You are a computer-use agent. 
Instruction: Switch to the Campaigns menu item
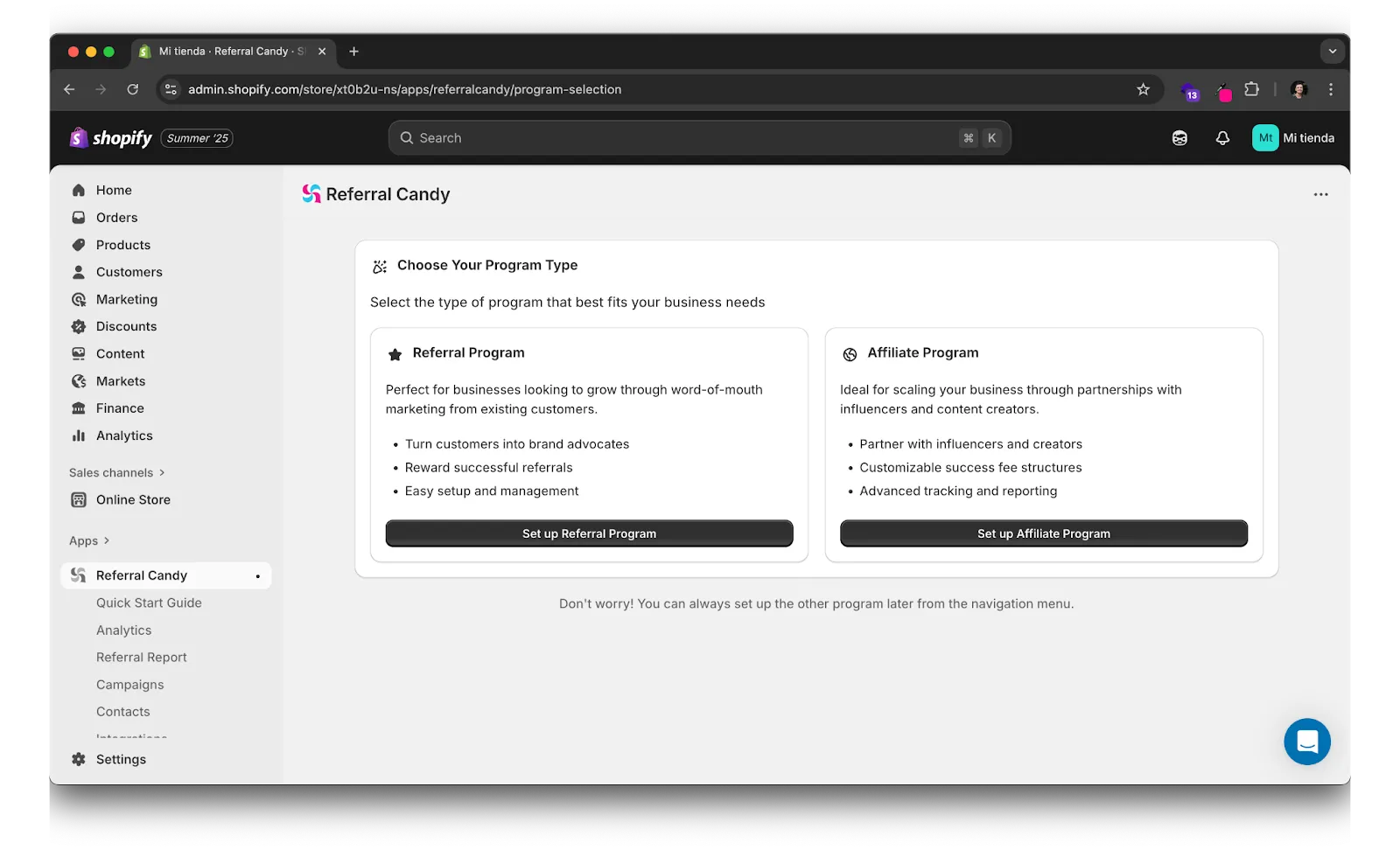pos(129,684)
